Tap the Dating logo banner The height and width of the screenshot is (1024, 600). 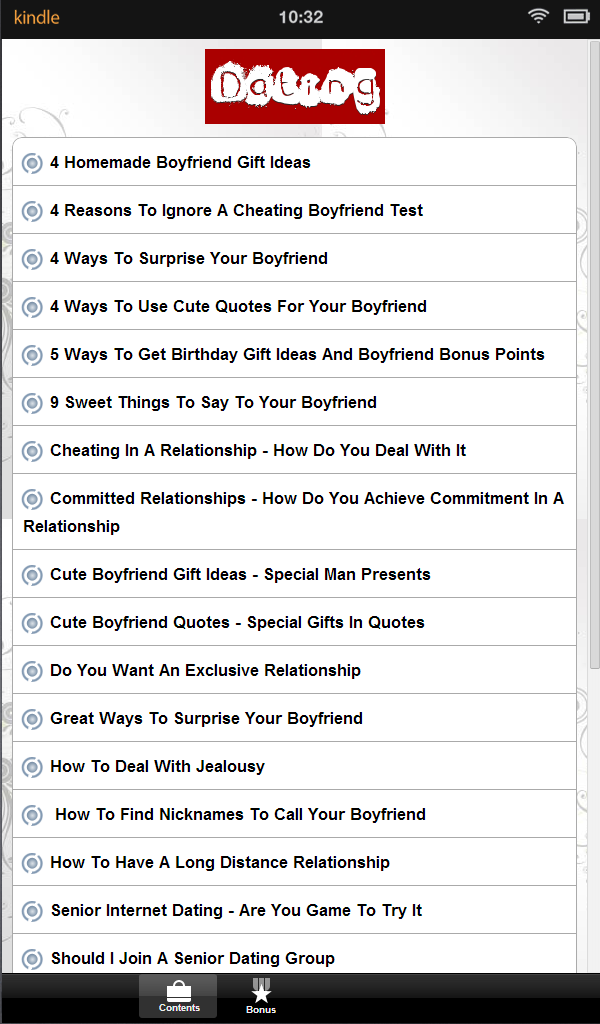pos(294,86)
